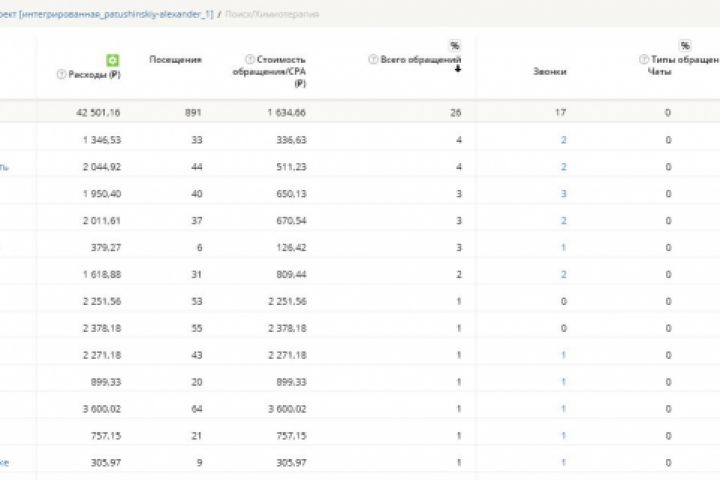This screenshot has width=720, height=480.
Task: Open calls link 3 in the 1 950,40 row
Action: pos(563,194)
